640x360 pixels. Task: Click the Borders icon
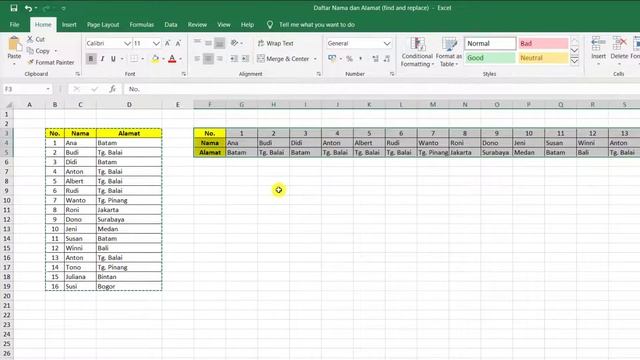pos(134,59)
